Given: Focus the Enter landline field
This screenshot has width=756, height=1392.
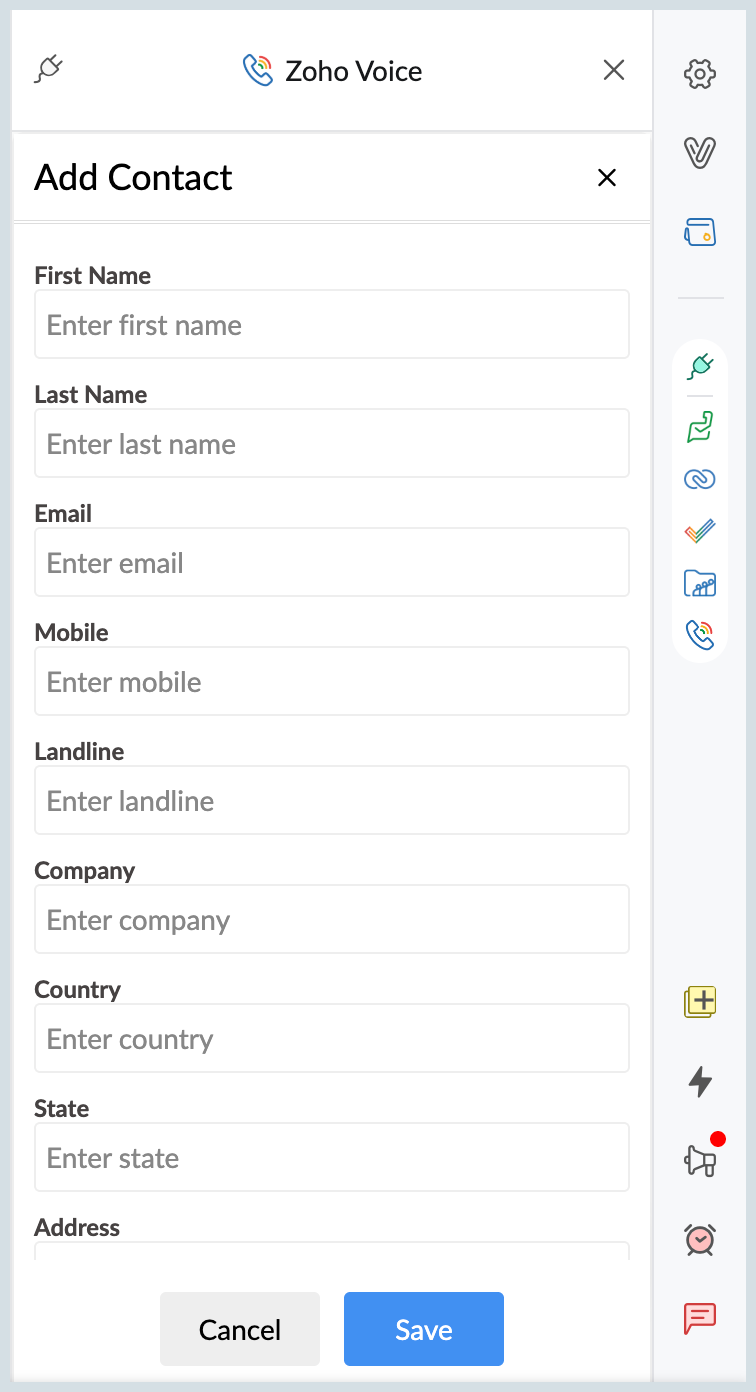Looking at the screenshot, I should pos(332,800).
